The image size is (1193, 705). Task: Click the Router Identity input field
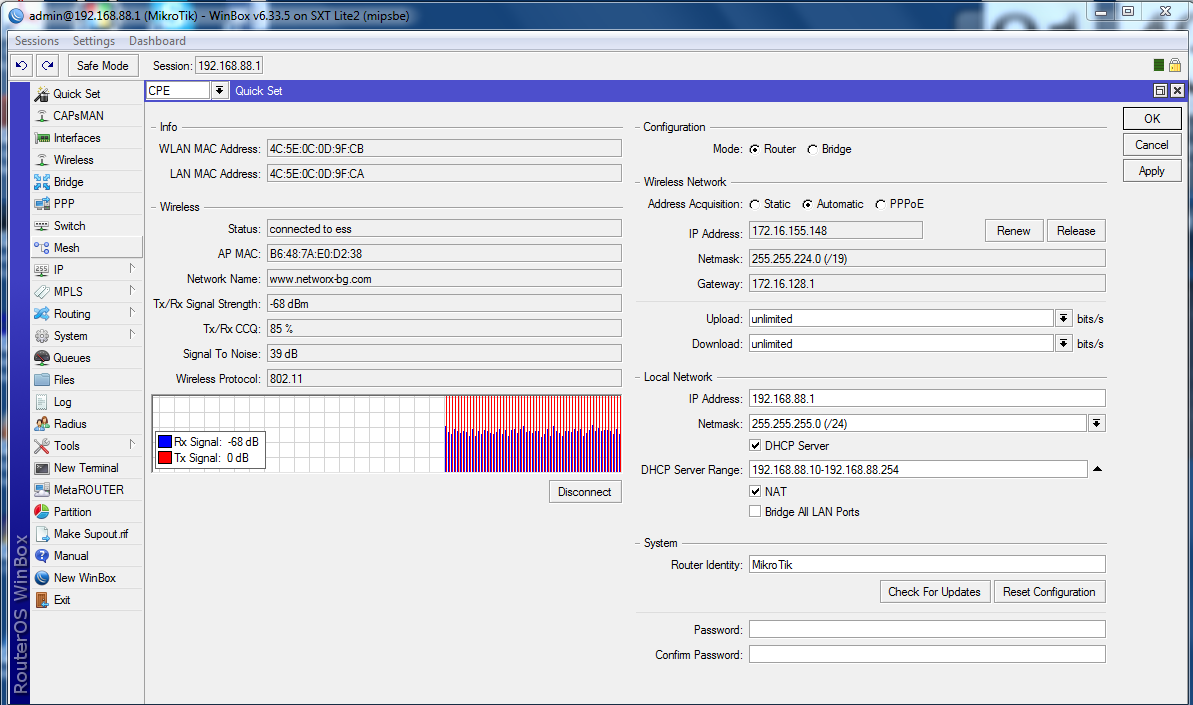point(926,564)
